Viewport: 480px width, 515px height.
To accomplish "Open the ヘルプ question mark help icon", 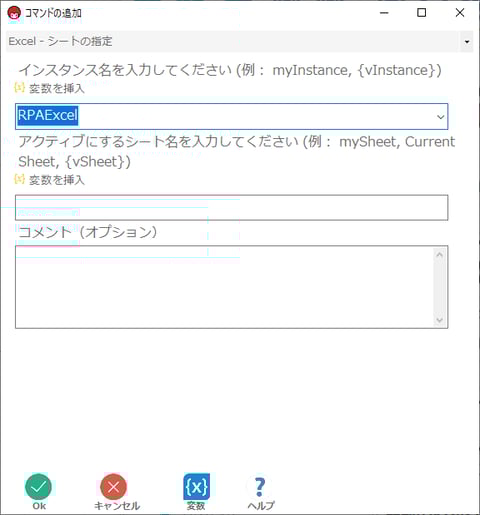I will [x=260, y=487].
